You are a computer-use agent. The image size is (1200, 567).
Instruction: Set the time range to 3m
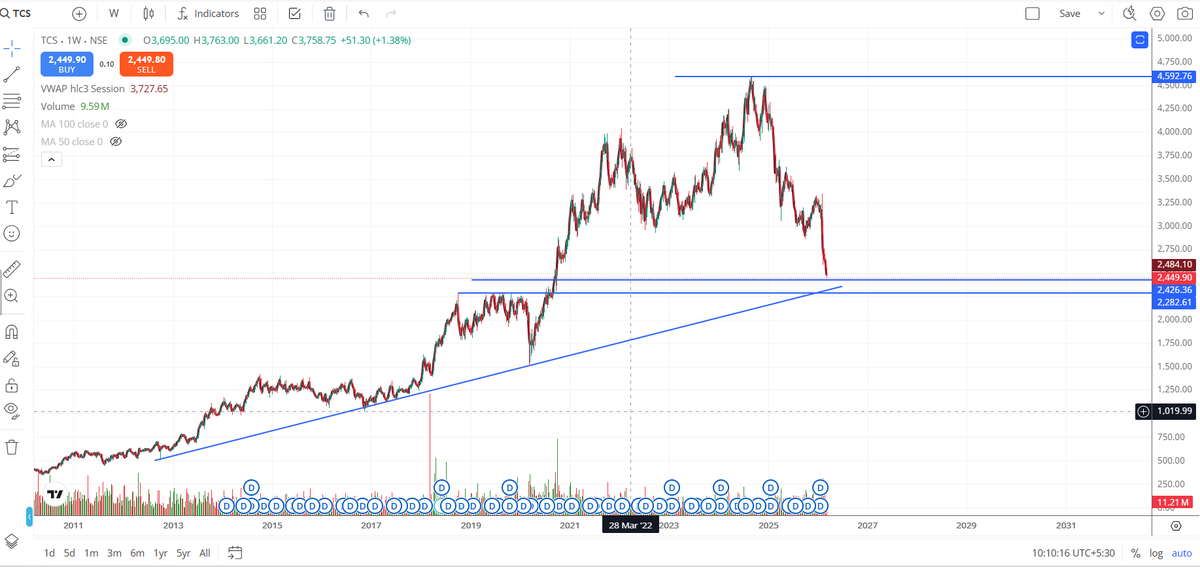click(114, 552)
